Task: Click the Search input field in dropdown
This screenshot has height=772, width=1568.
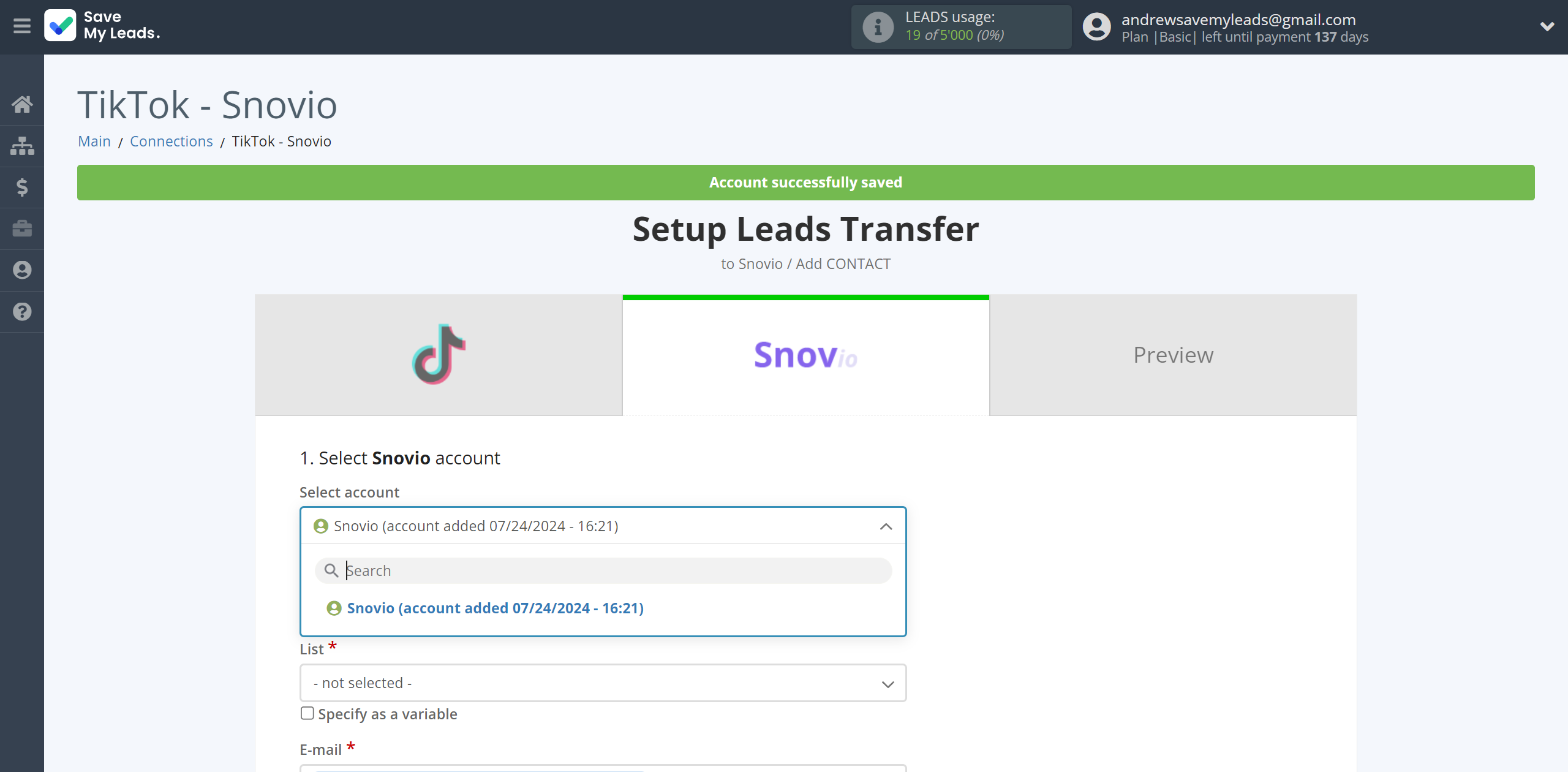Action: coord(604,570)
